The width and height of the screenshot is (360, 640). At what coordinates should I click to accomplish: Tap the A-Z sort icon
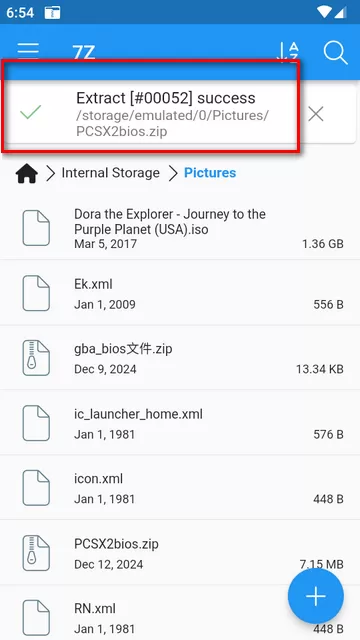288,52
